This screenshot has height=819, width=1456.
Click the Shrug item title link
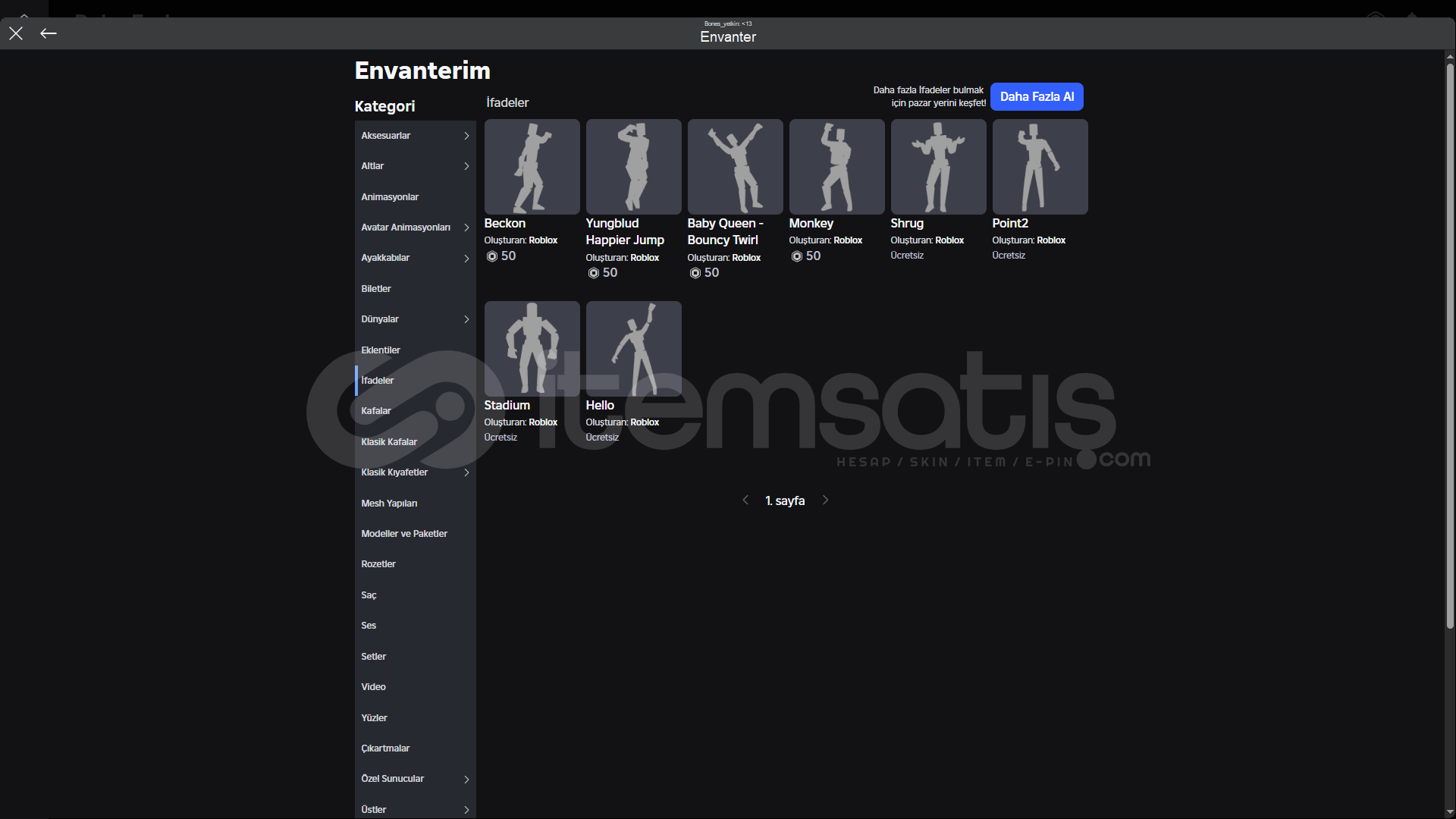tap(907, 224)
